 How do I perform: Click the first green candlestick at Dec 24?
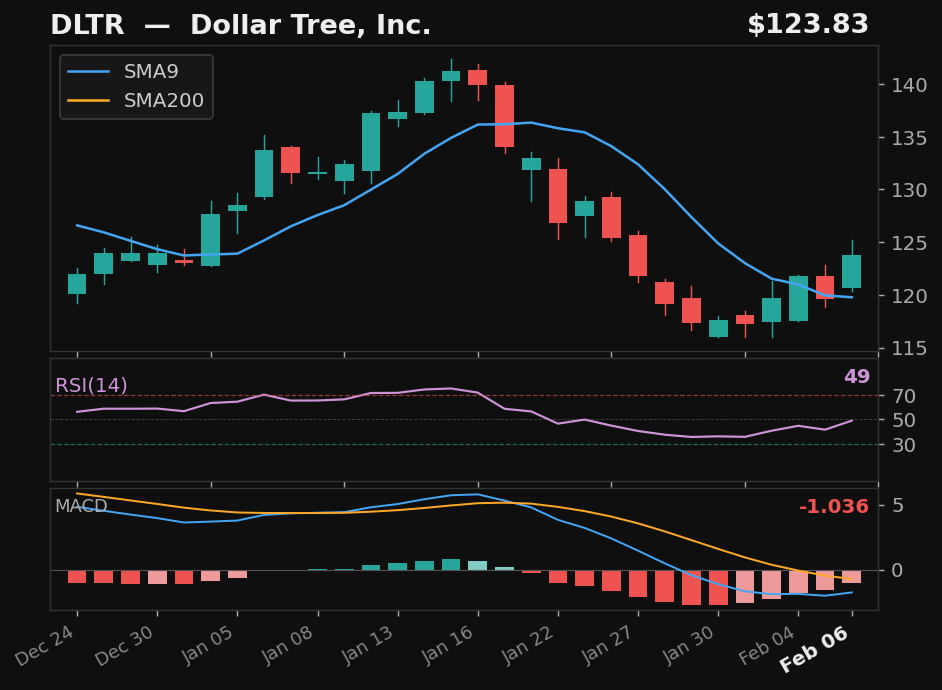(77, 284)
